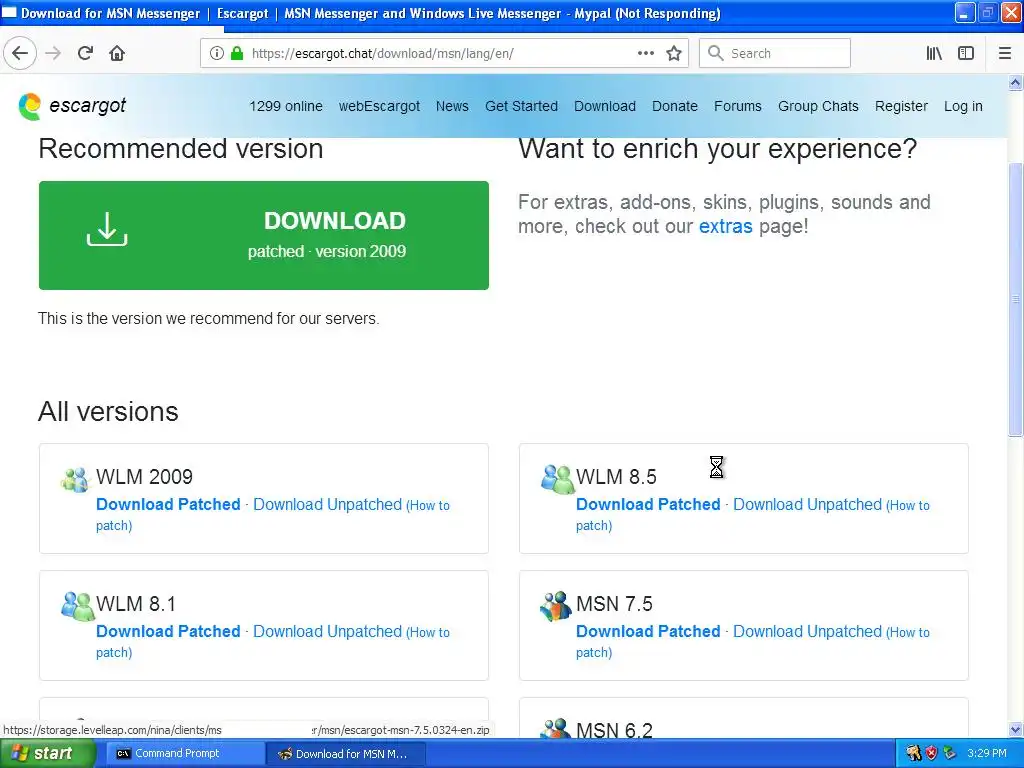Click the URL address bar text
The width and height of the screenshot is (1024, 768).
point(382,54)
